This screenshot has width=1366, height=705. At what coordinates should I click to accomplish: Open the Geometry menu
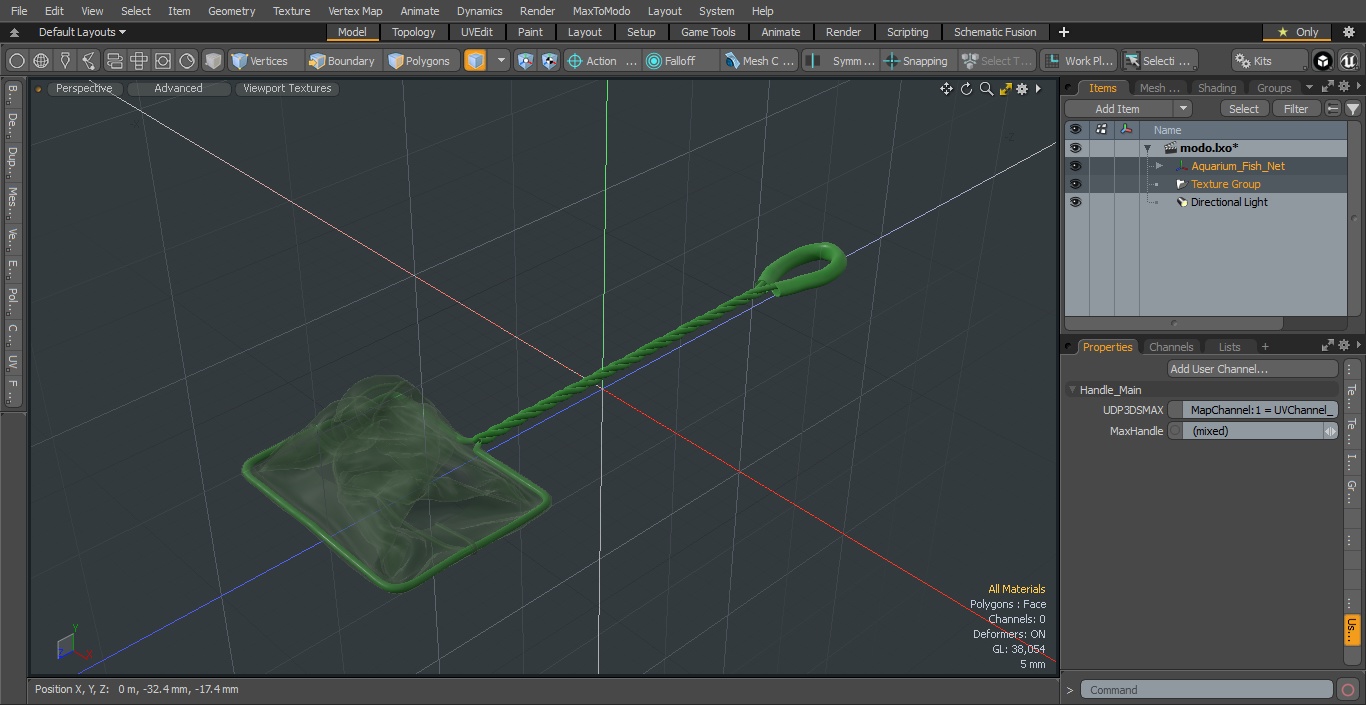pos(231,11)
